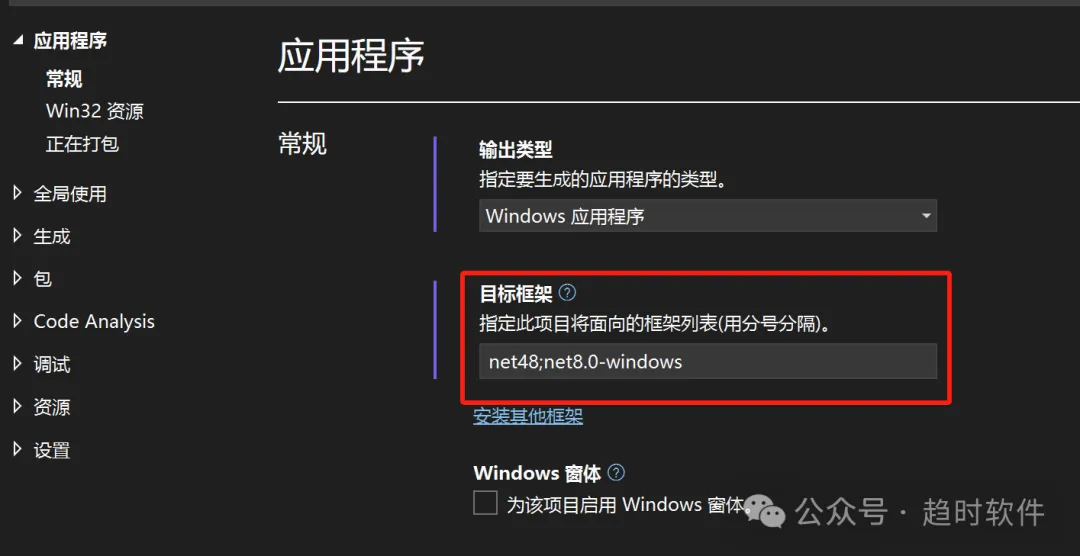Expand the 资源 section
The height and width of the screenshot is (556, 1080).
[x=18, y=407]
